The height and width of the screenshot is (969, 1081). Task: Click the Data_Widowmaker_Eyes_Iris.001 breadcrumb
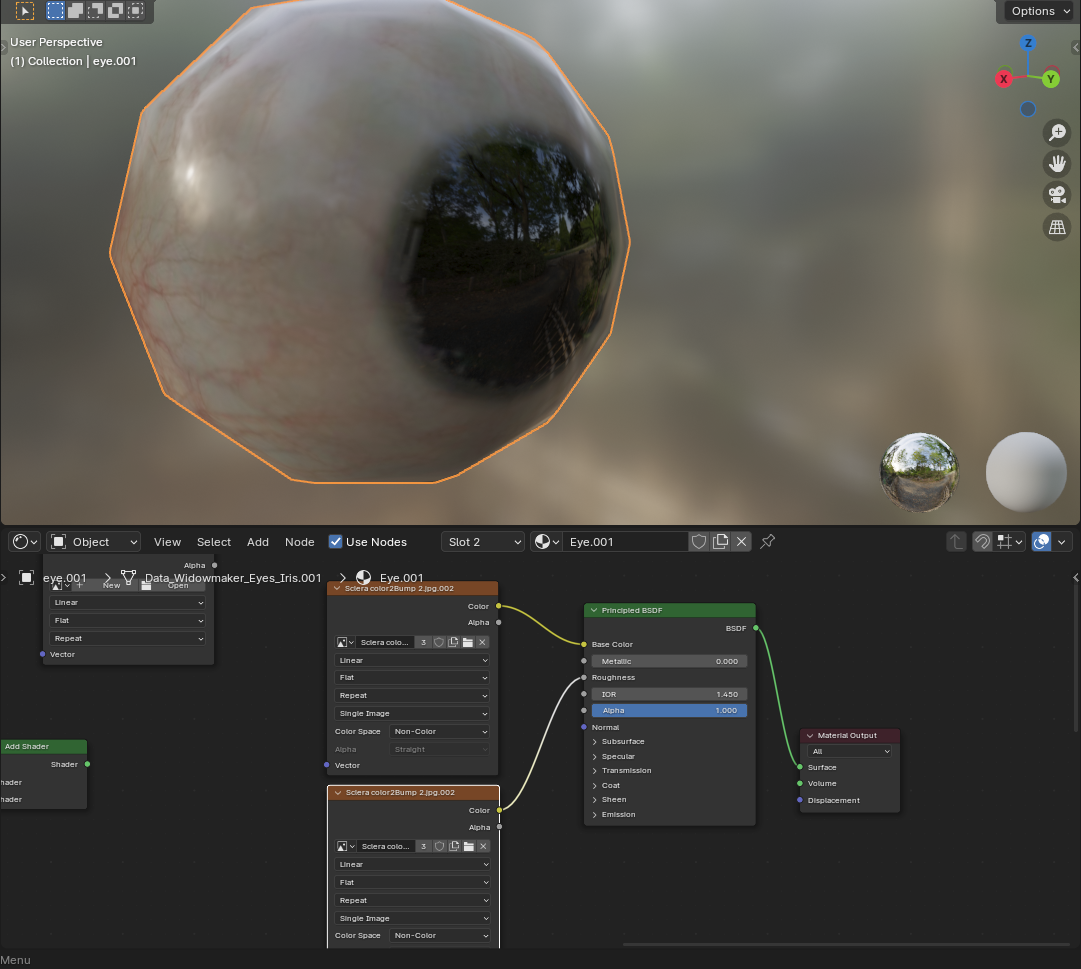click(x=233, y=578)
